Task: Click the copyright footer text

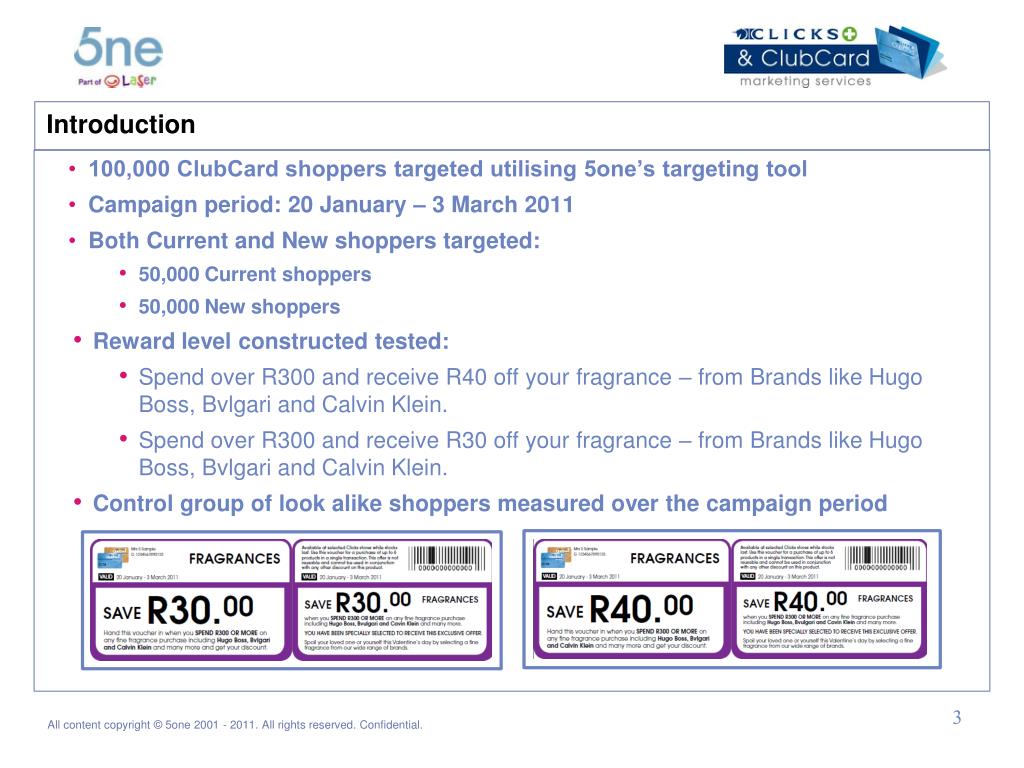Action: [x=235, y=724]
